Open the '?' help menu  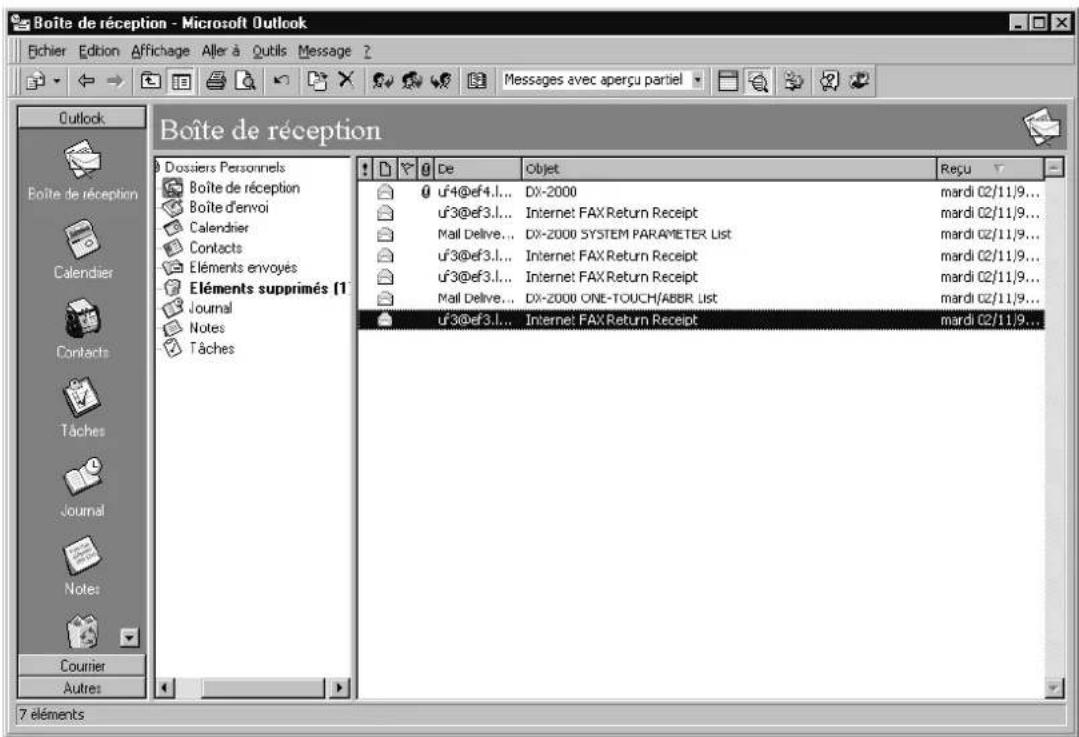point(367,51)
